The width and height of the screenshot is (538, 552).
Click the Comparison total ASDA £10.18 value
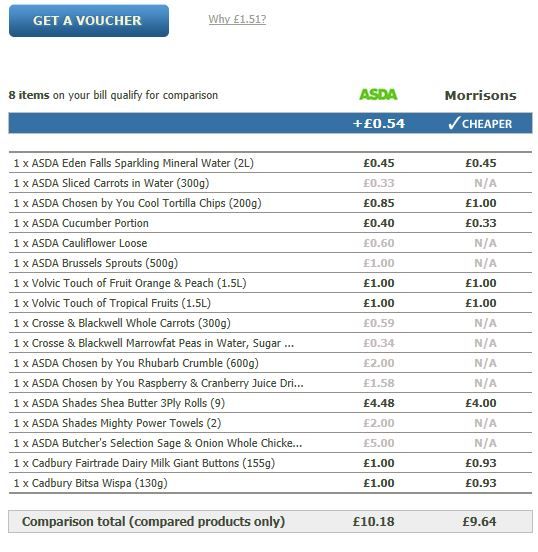click(x=374, y=522)
